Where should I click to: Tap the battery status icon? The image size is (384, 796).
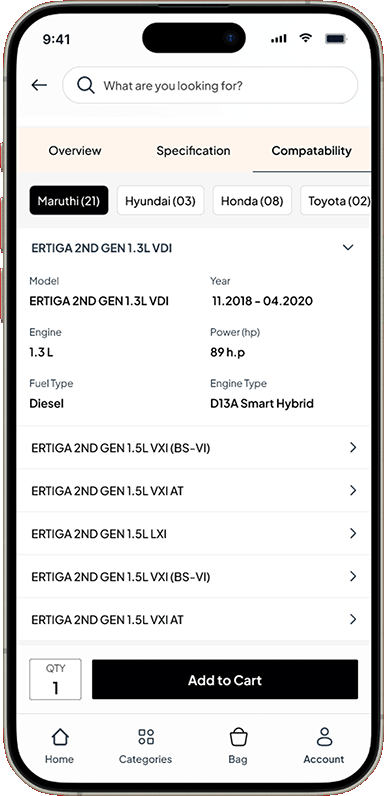[336, 39]
